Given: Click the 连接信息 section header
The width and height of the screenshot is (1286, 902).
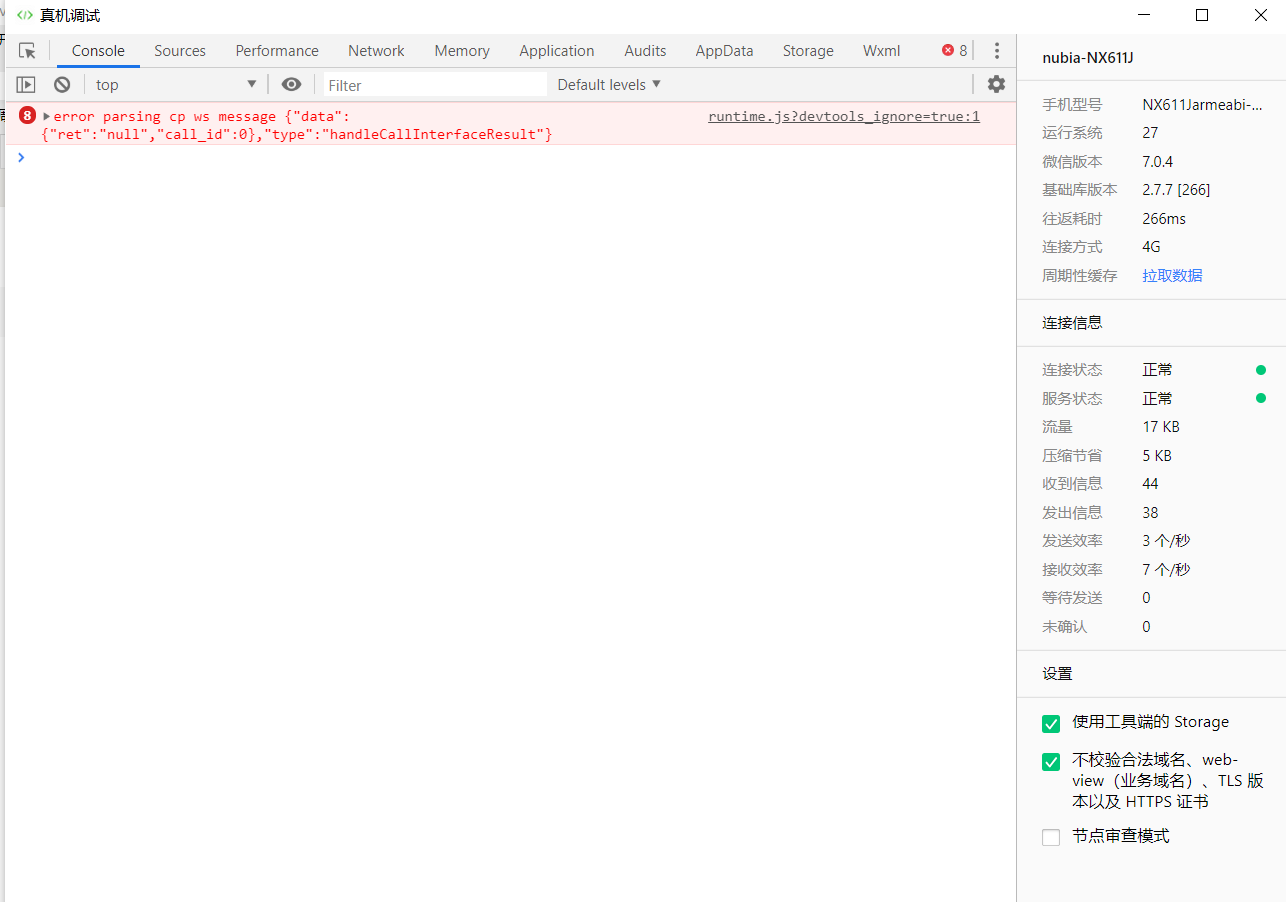Looking at the screenshot, I should coord(1072,323).
